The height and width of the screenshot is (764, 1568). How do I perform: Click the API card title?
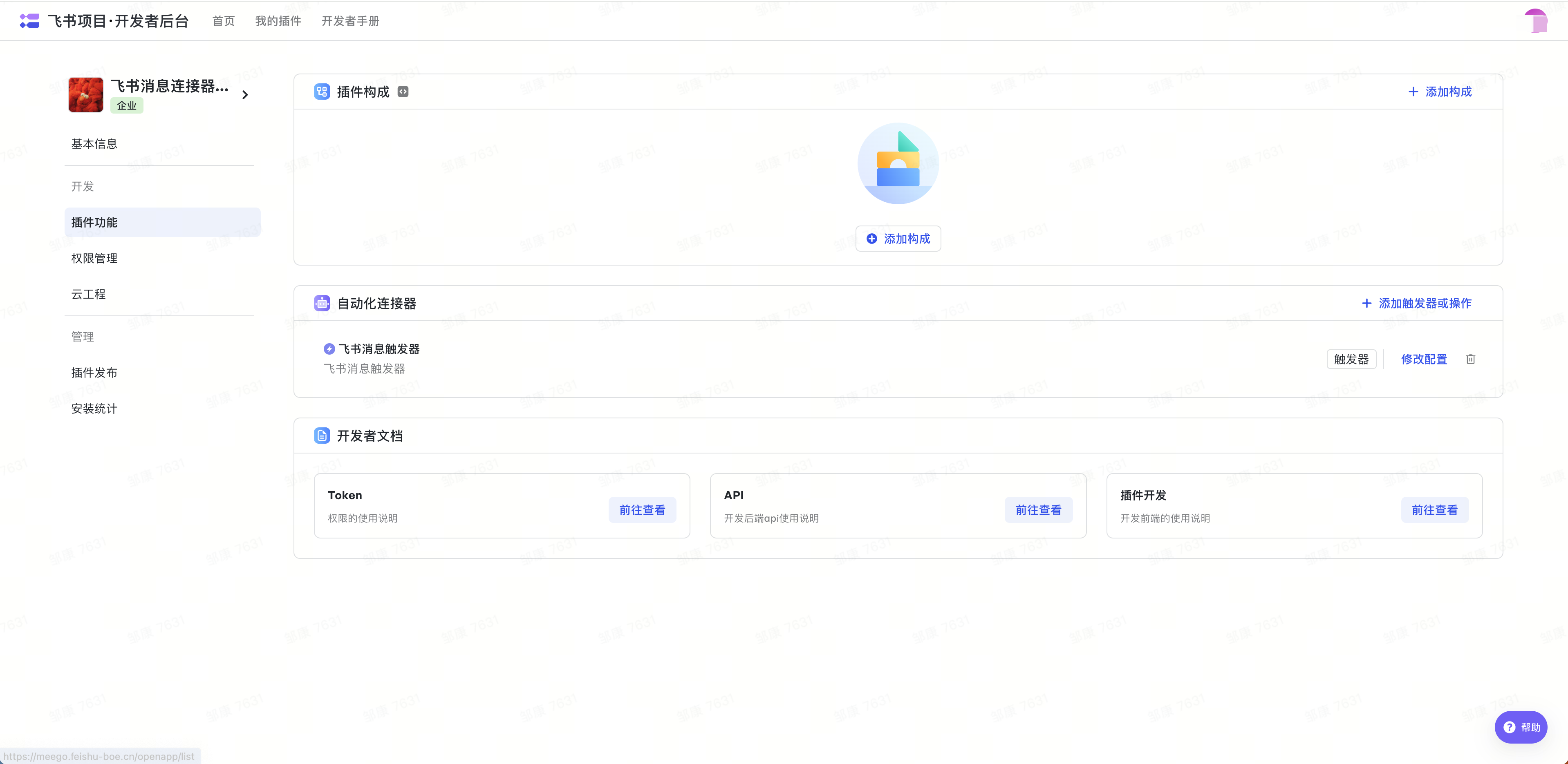(734, 495)
